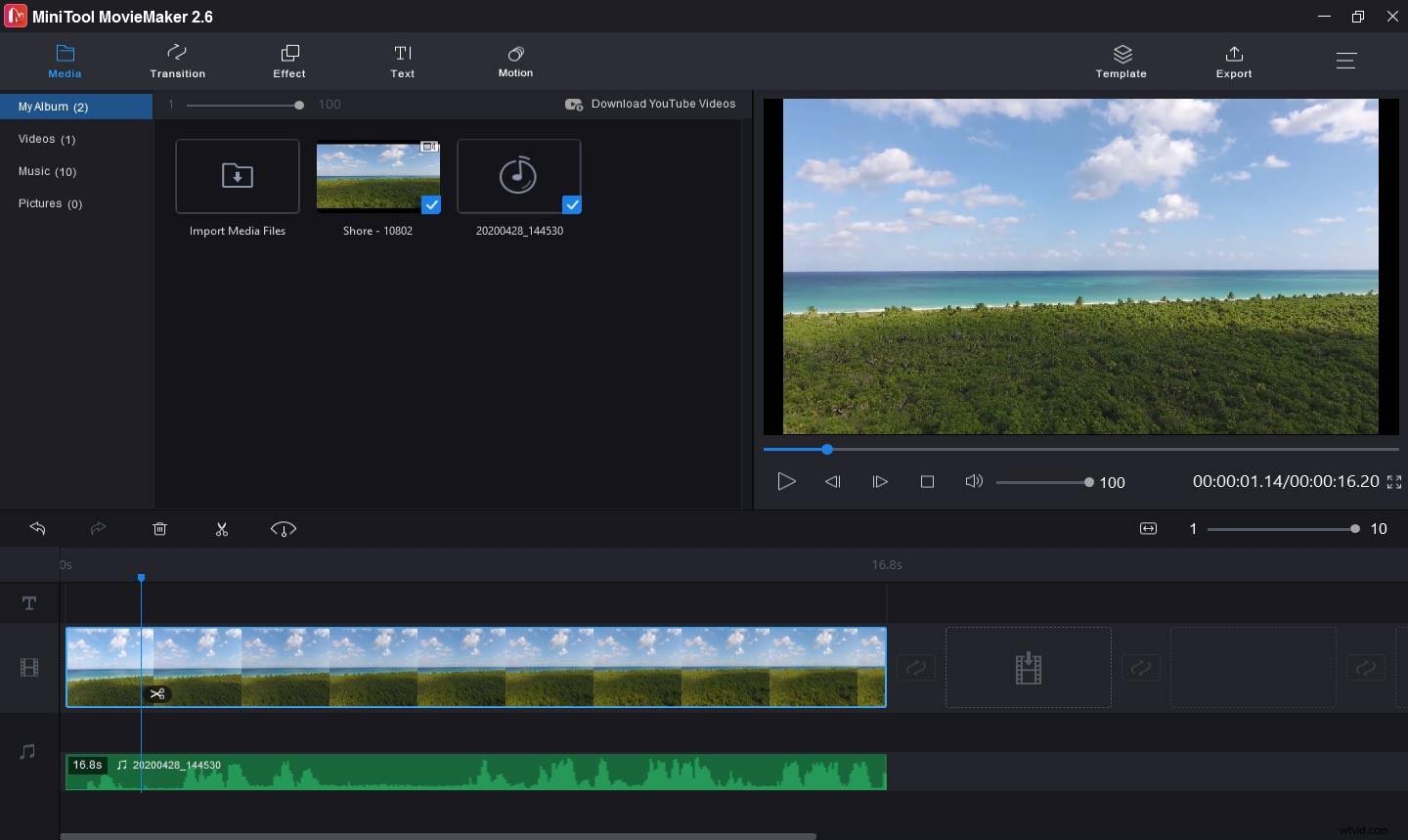Switch to the Transition tab
Screen dimensions: 1408x840
pyautogui.click(x=177, y=61)
